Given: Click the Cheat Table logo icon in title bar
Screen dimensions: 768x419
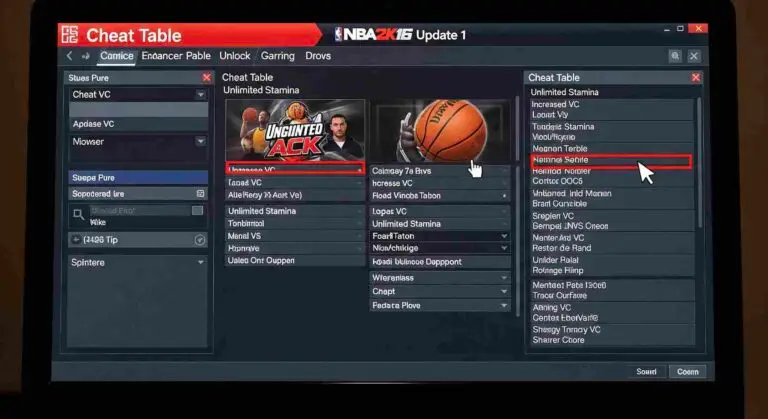Looking at the screenshot, I should tap(70, 35).
